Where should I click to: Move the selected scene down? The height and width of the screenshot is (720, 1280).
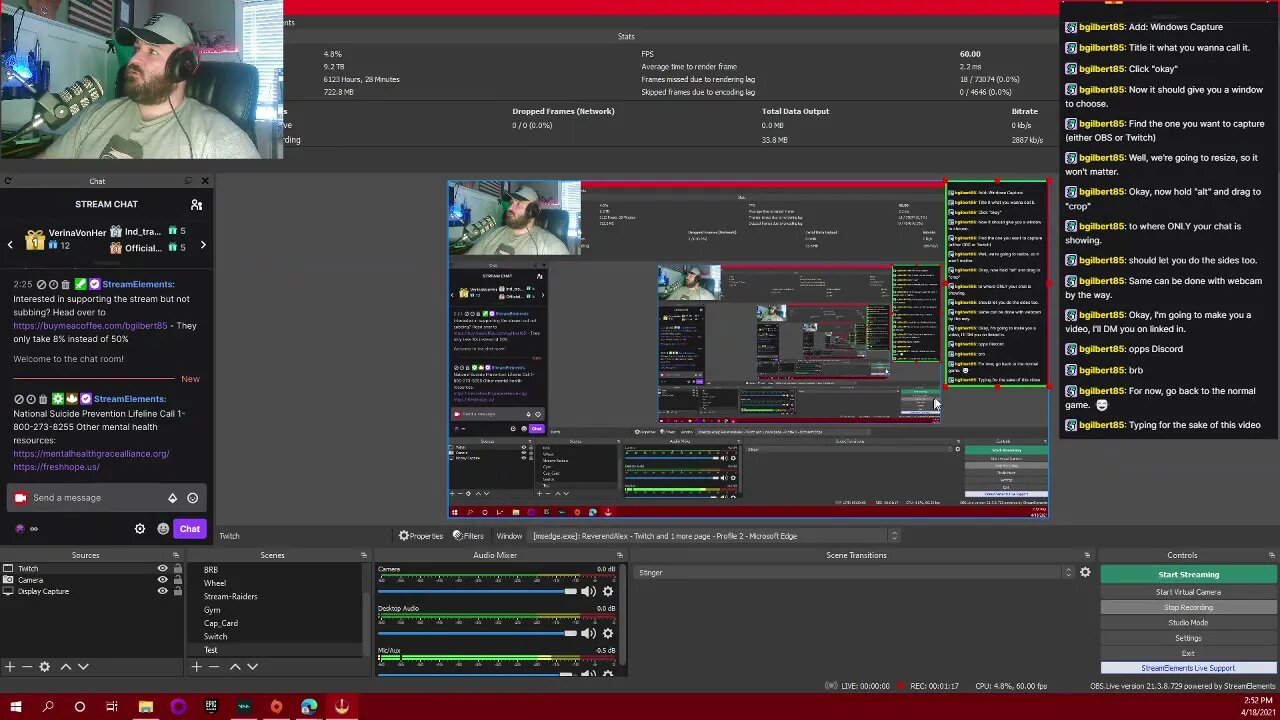(x=252, y=667)
